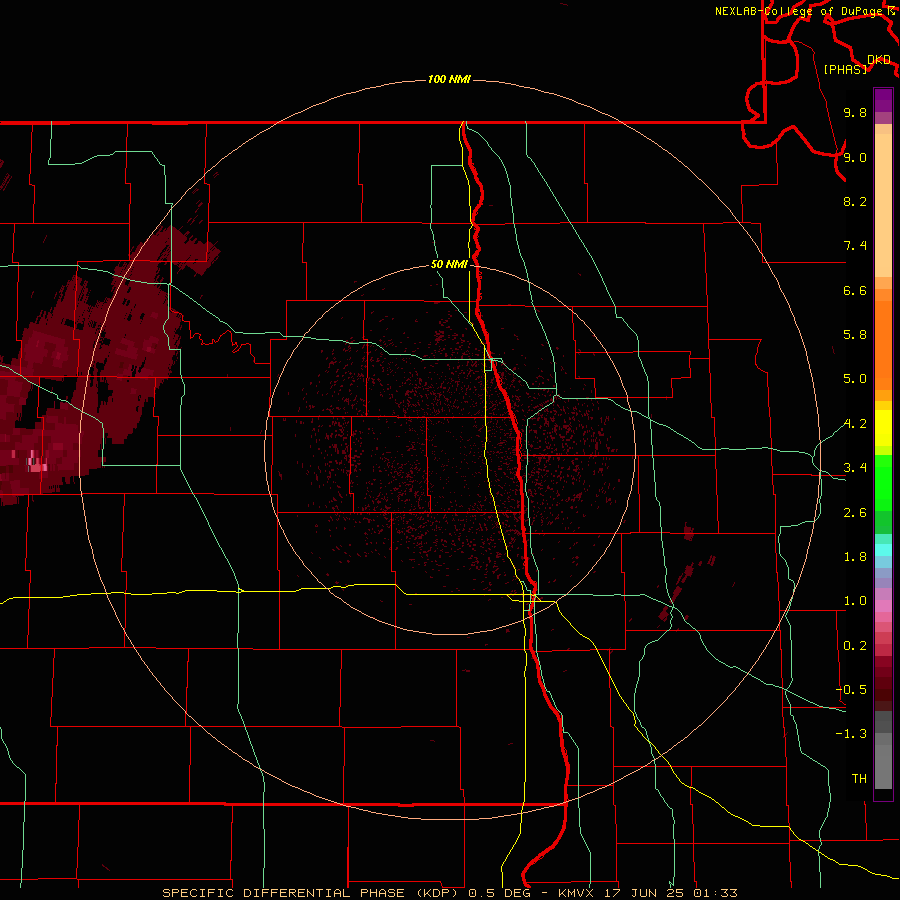Image resolution: width=900 pixels, height=900 pixels.
Task: Select the 1.8 scale value
Action: point(855,557)
